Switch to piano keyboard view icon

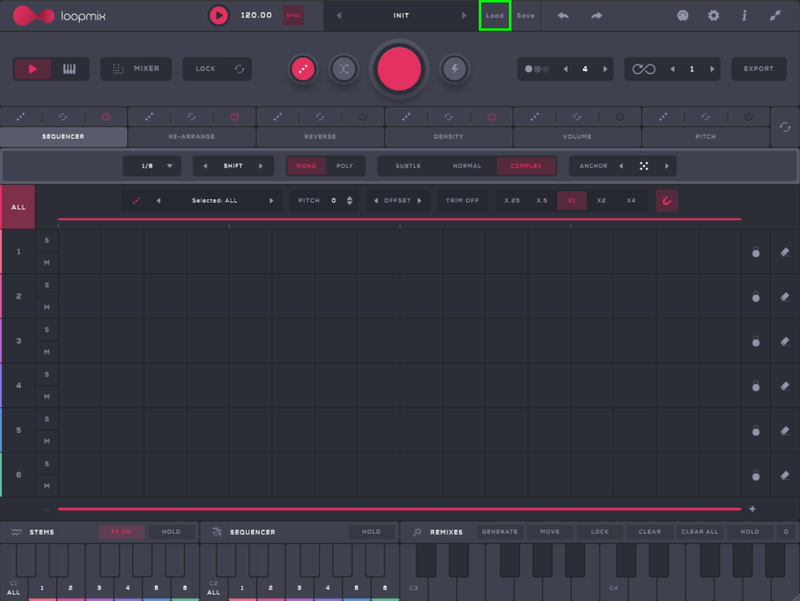tap(70, 69)
